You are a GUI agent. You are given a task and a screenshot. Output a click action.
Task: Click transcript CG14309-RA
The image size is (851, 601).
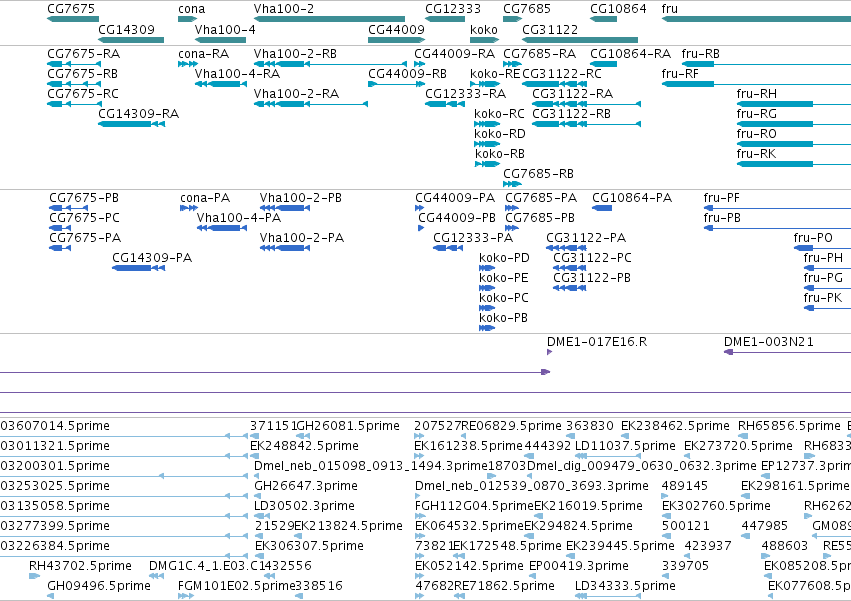tap(139, 114)
